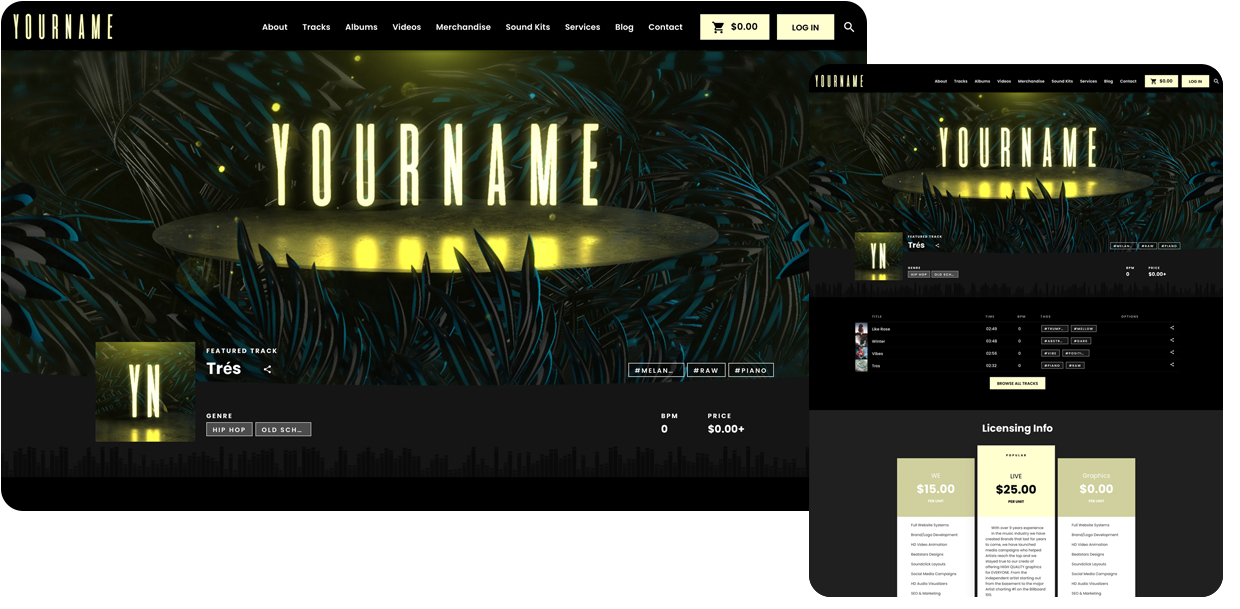Open Merchandise in small window menu
1240x609 pixels.
pyautogui.click(x=1031, y=81)
